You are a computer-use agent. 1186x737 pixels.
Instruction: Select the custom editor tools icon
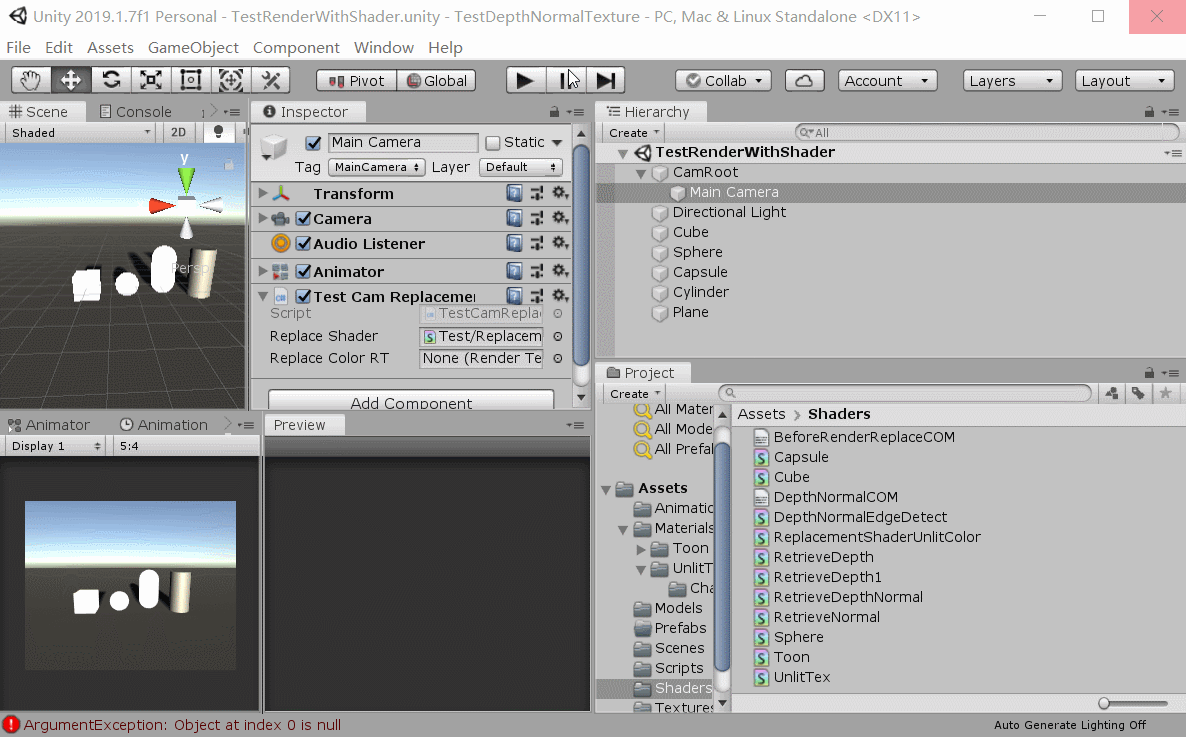pos(271,80)
